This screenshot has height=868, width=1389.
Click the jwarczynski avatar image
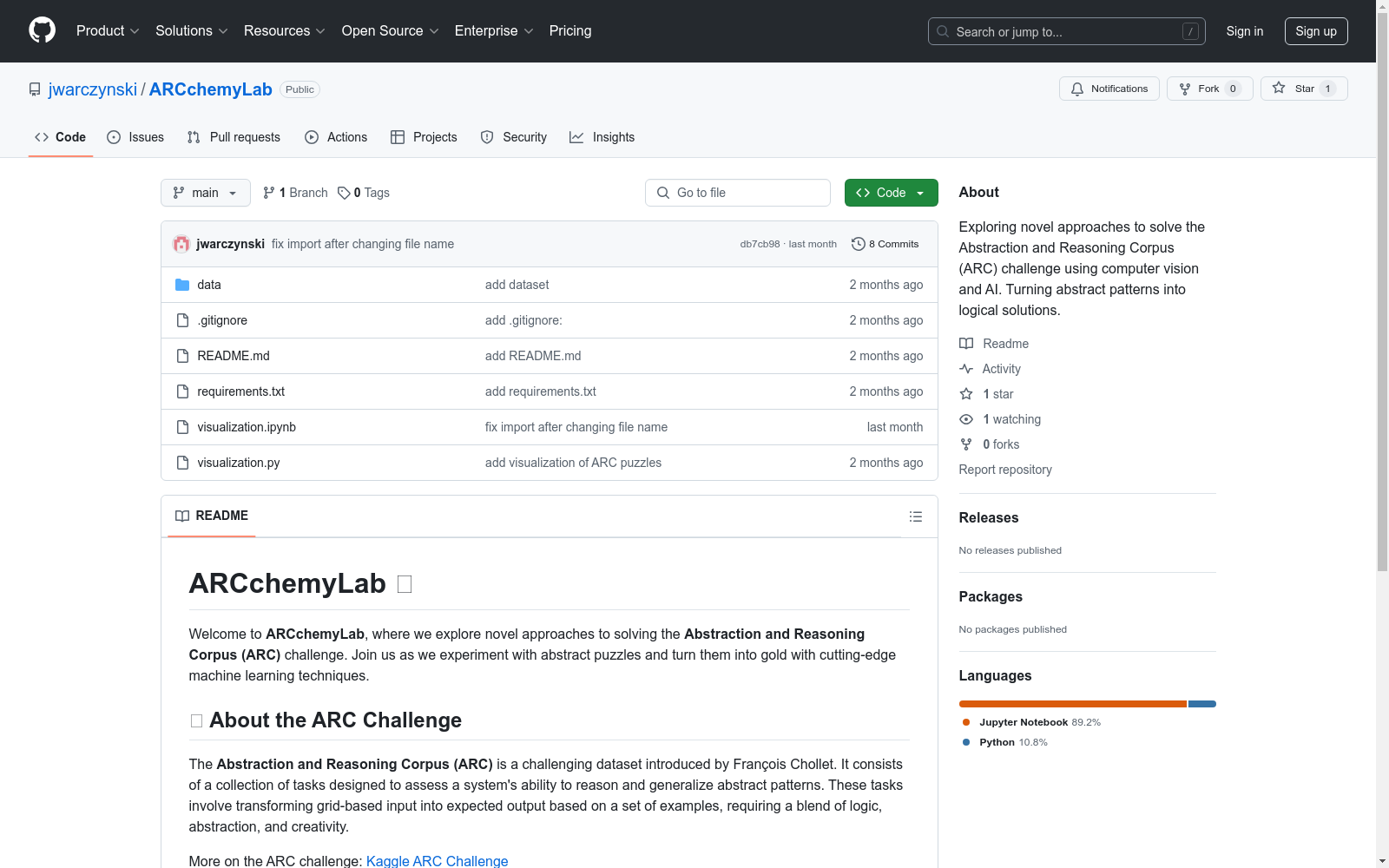pyautogui.click(x=181, y=244)
